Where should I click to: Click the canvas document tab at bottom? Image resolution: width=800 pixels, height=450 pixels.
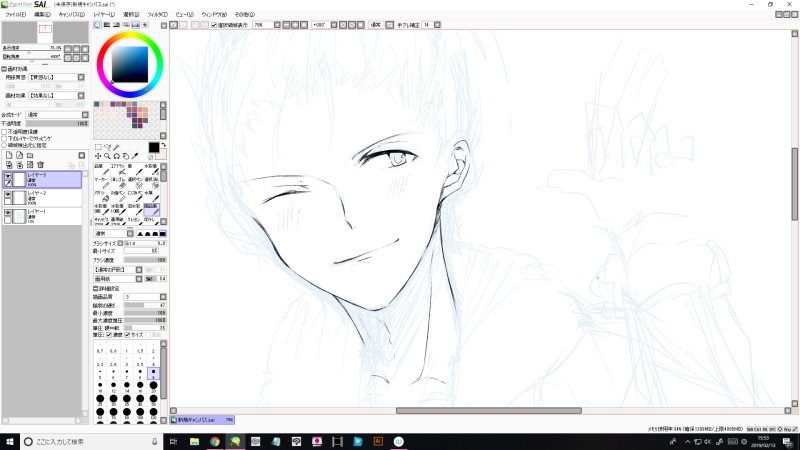[202, 420]
